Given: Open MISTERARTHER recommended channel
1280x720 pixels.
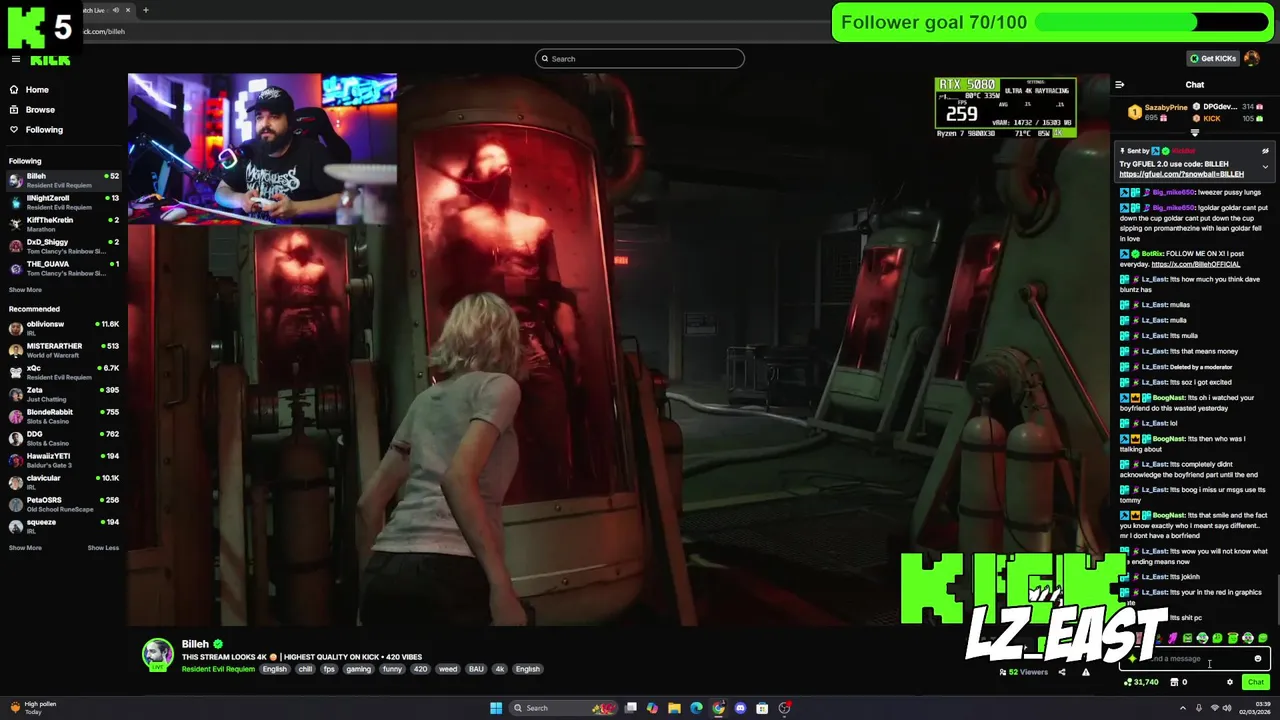Looking at the screenshot, I should point(63,350).
